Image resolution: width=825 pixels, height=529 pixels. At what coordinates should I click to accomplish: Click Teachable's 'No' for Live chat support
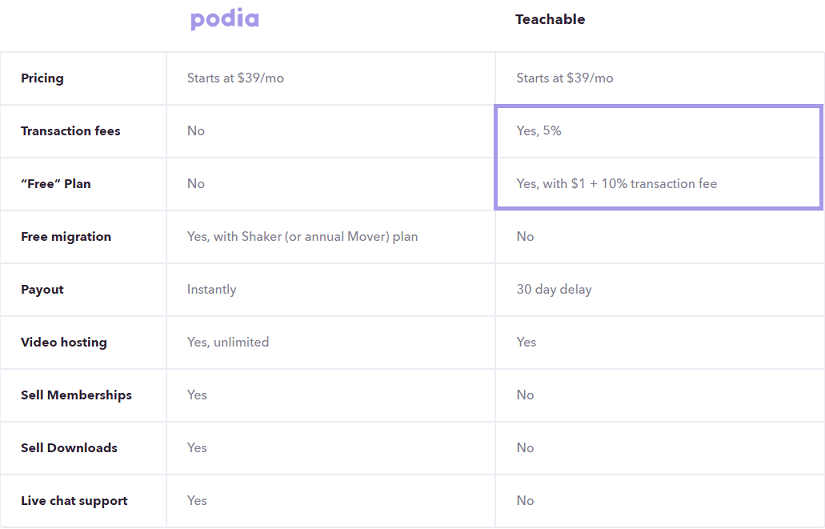(x=525, y=501)
